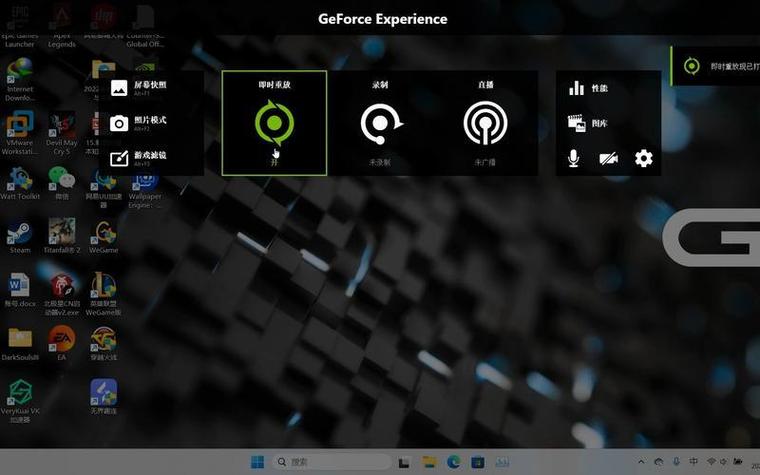Expand hidden system tray icons chevron
760x475 pixels.
[641, 462]
